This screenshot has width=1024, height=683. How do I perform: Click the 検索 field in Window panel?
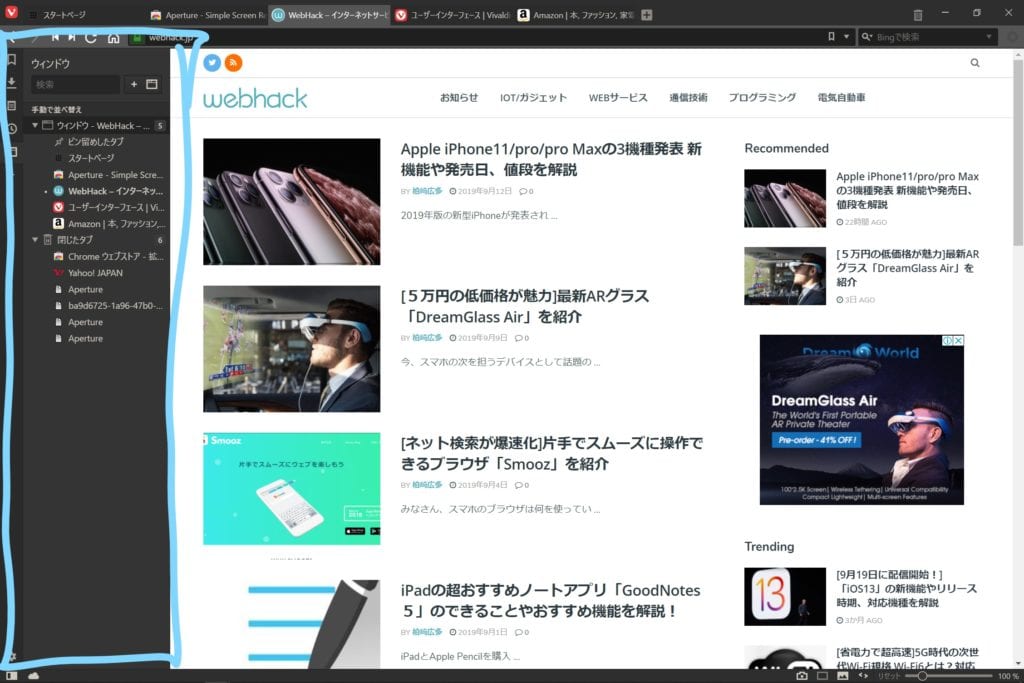pos(75,84)
